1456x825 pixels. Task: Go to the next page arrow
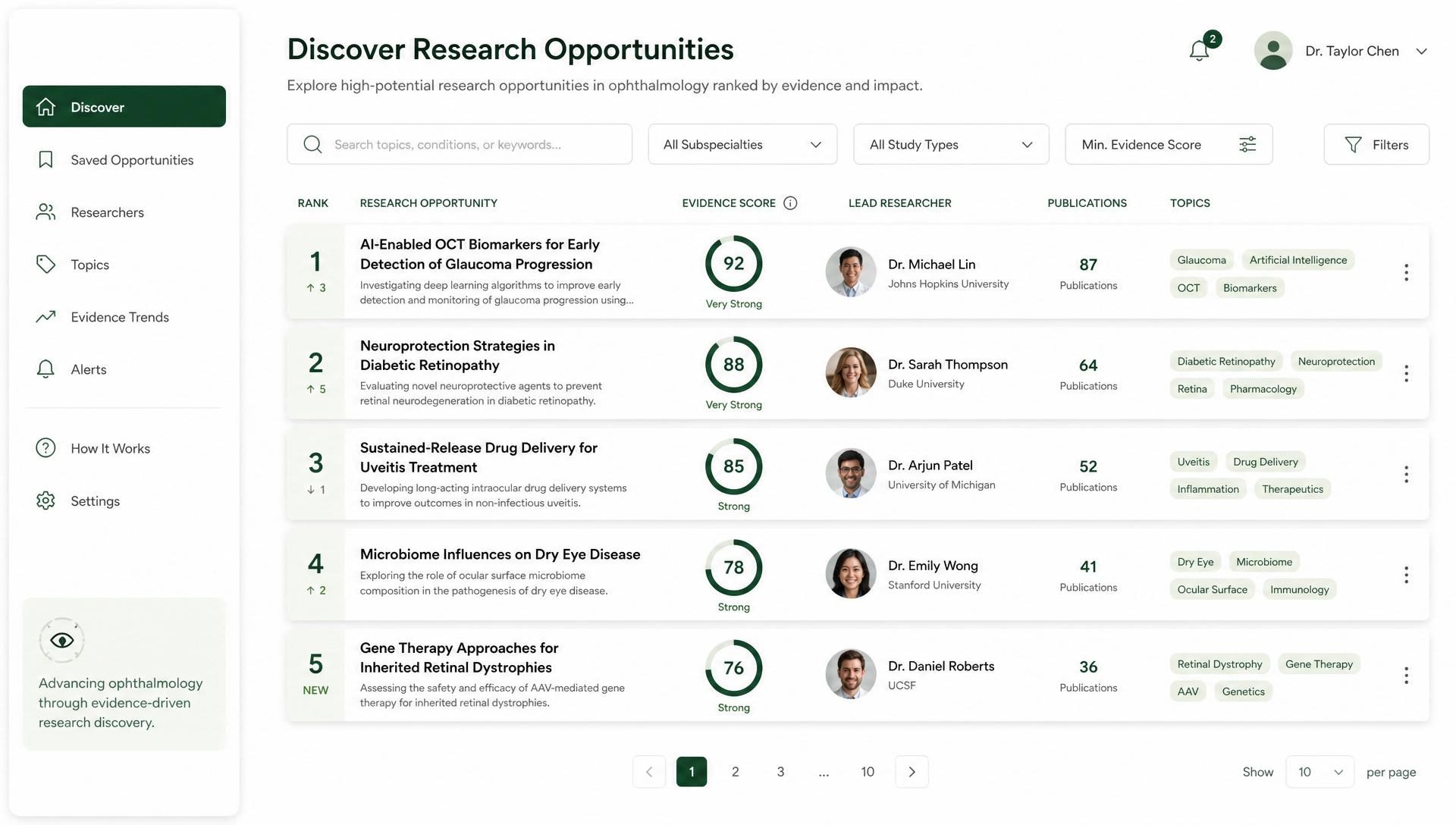[x=912, y=772]
